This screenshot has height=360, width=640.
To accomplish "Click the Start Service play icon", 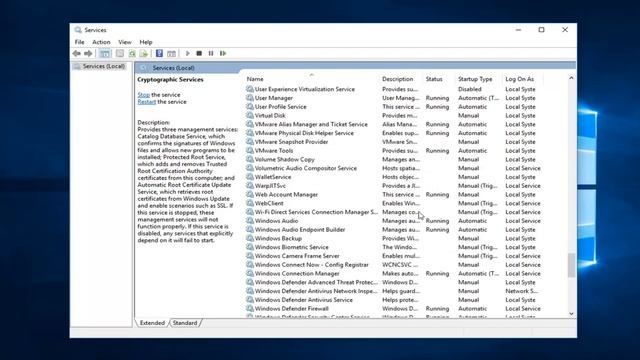I will tap(187, 53).
